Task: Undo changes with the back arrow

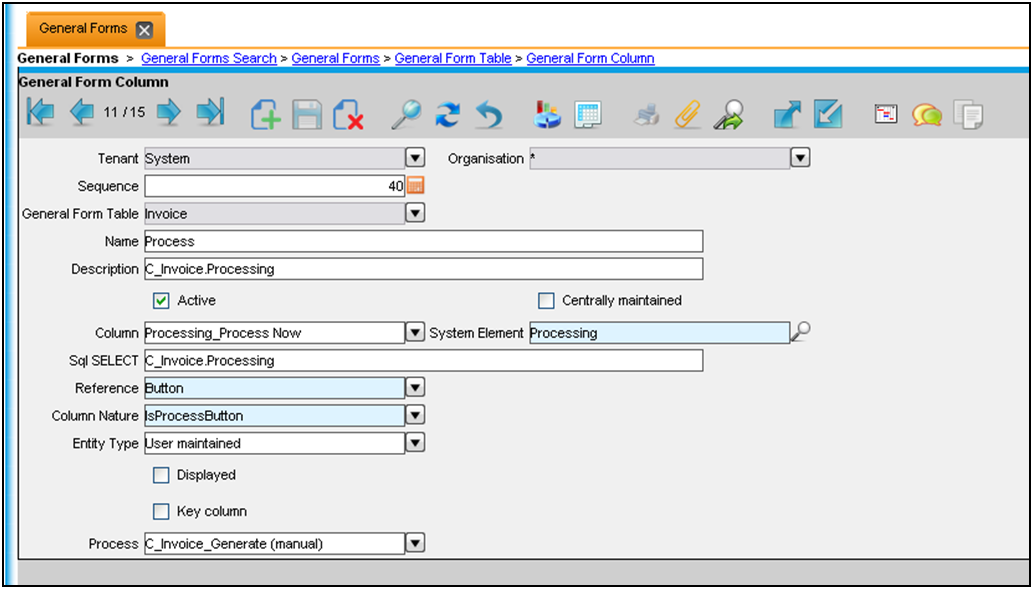Action: [x=488, y=114]
